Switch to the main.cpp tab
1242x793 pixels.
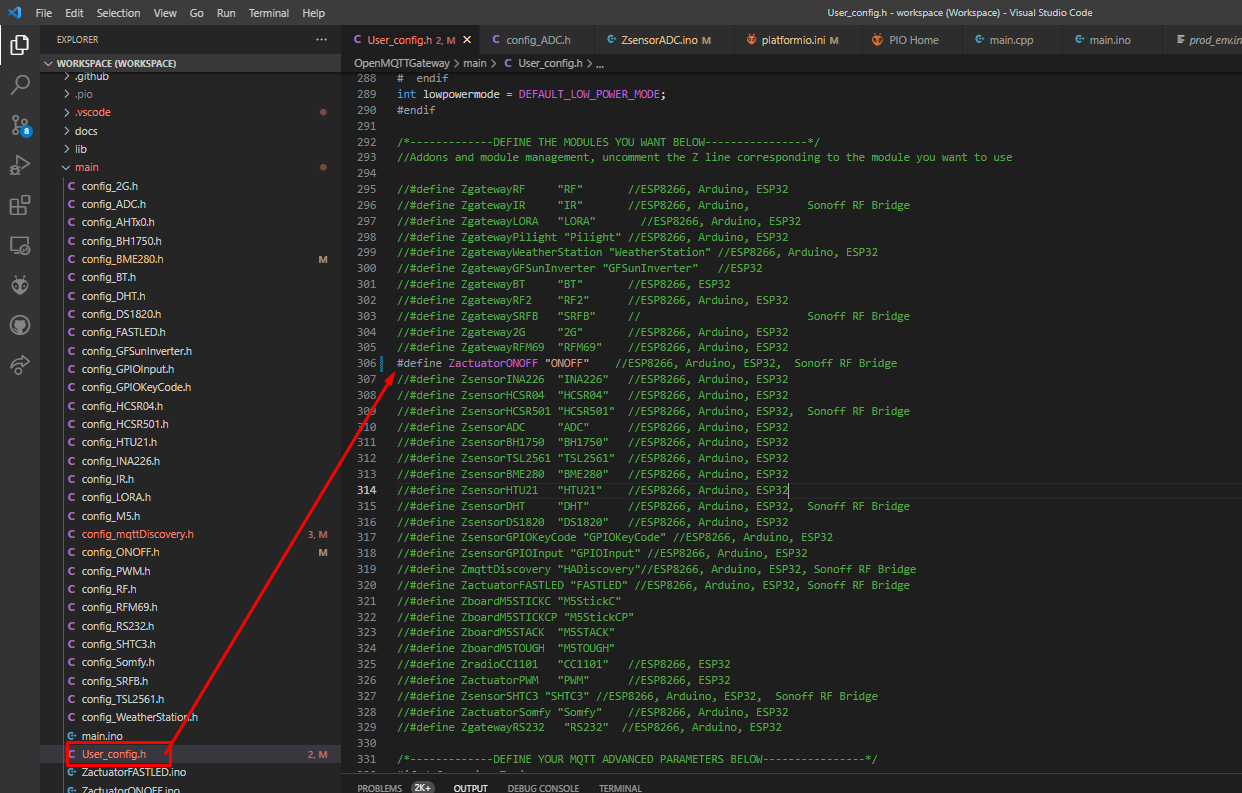1010,40
